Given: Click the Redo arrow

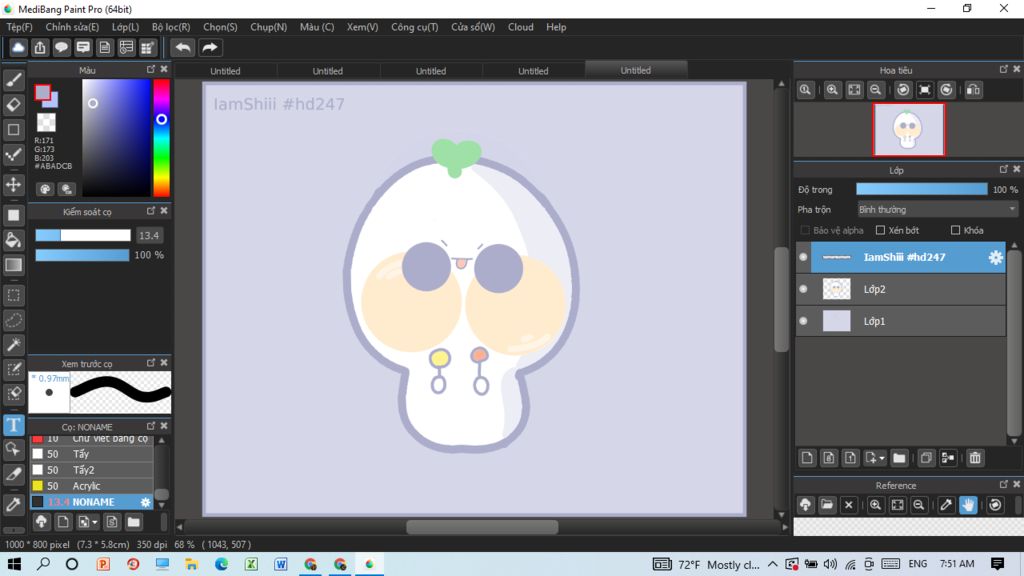Looking at the screenshot, I should (210, 48).
